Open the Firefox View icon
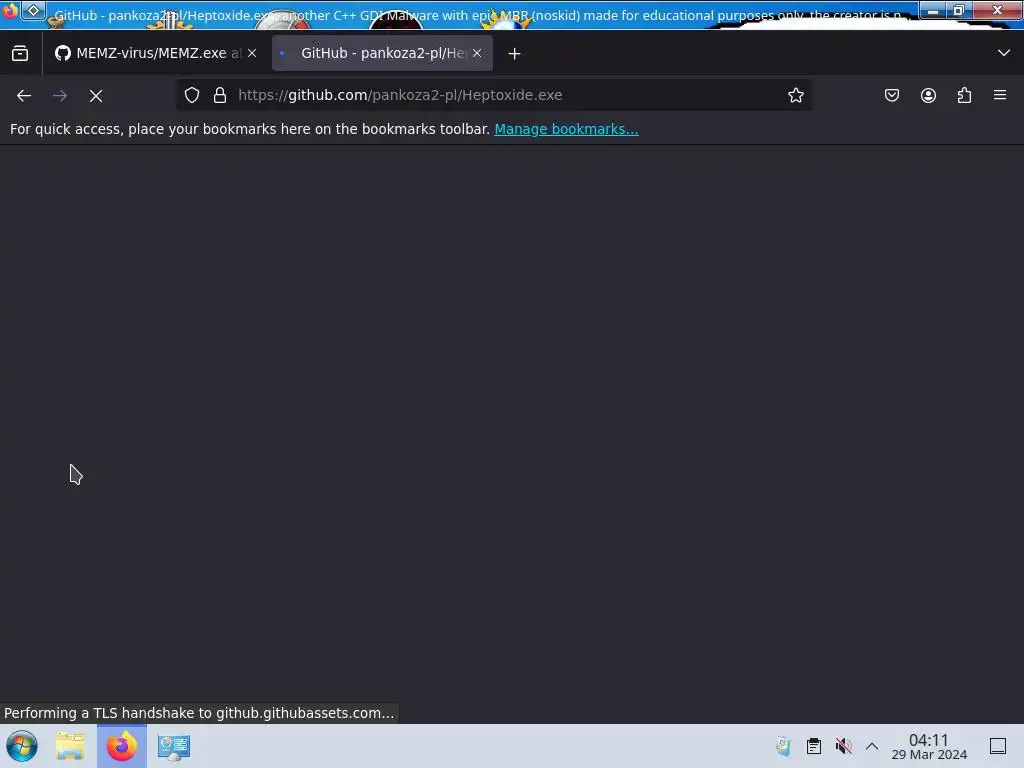1024x768 pixels. pyautogui.click(x=20, y=54)
